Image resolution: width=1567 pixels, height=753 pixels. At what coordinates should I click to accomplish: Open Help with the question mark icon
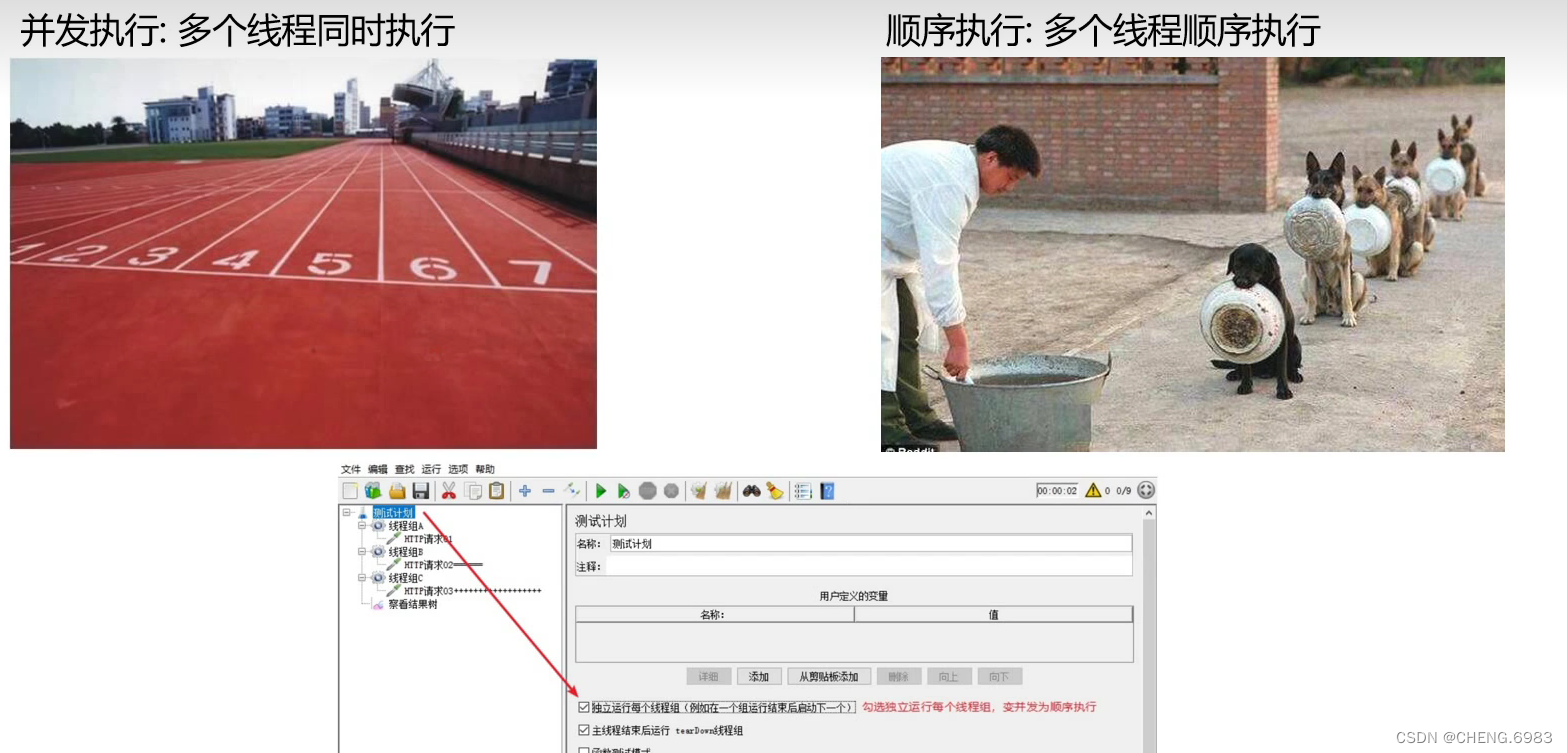click(827, 491)
